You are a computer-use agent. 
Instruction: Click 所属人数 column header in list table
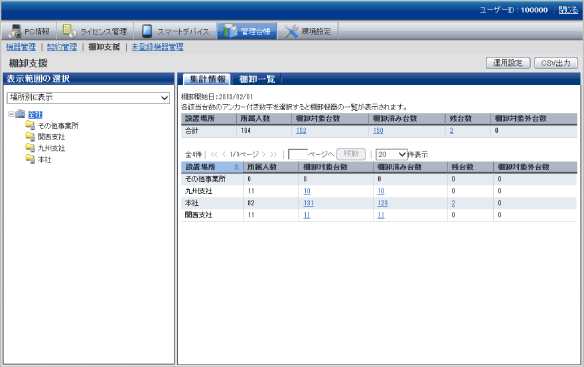(x=270, y=167)
